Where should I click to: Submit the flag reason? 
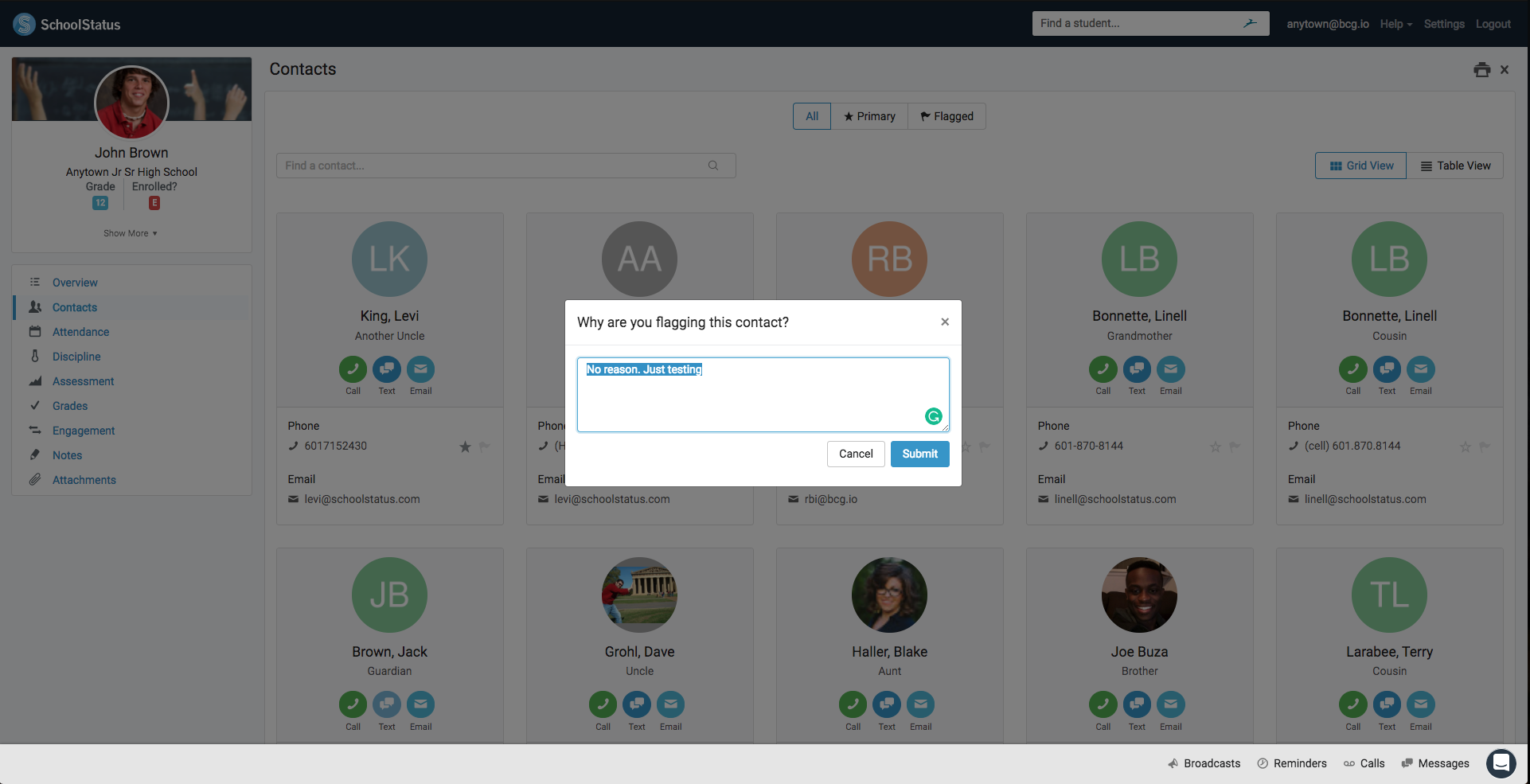(x=919, y=454)
